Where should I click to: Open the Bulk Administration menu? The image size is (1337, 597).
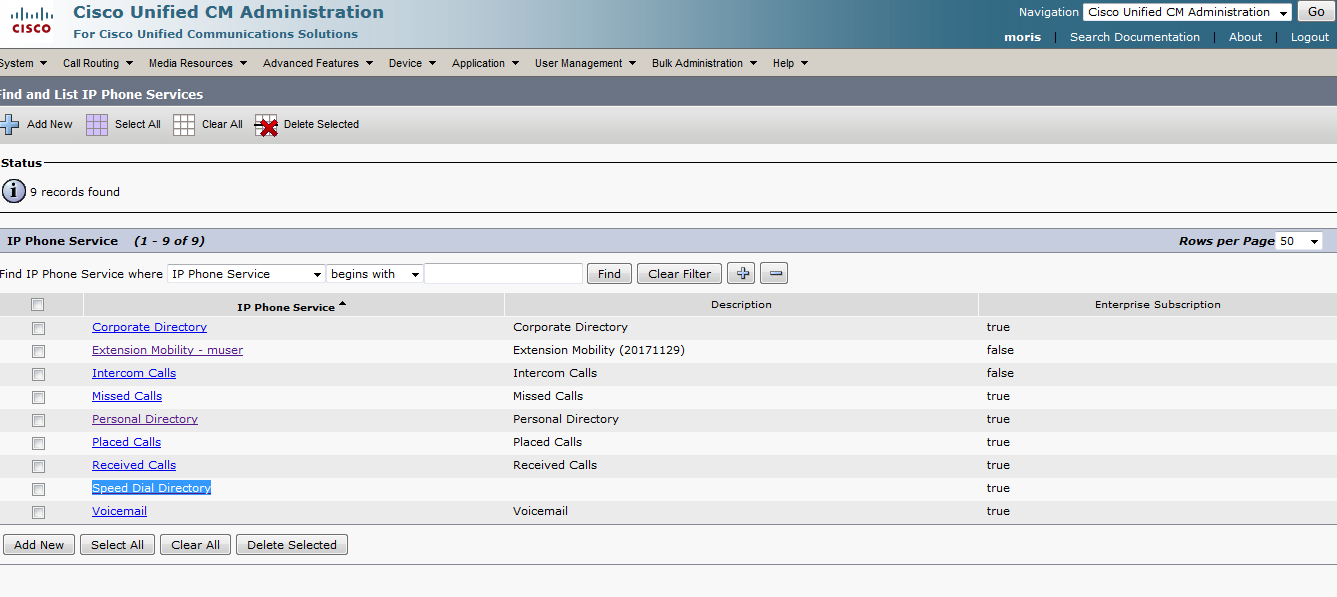pyautogui.click(x=704, y=63)
